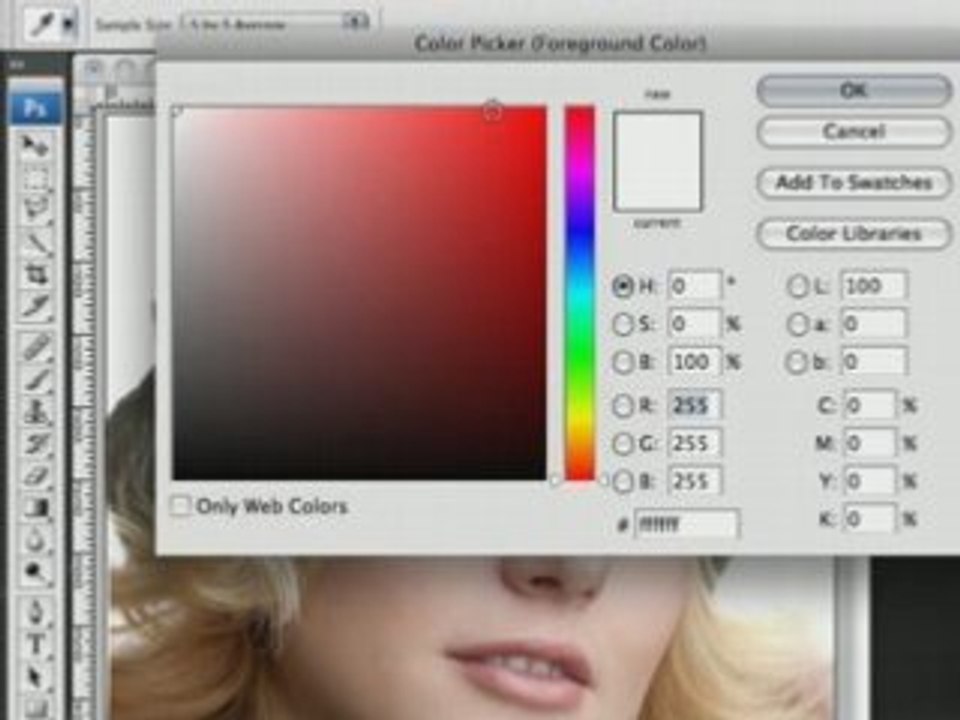Click the G value input field
The image size is (960, 720).
point(694,443)
